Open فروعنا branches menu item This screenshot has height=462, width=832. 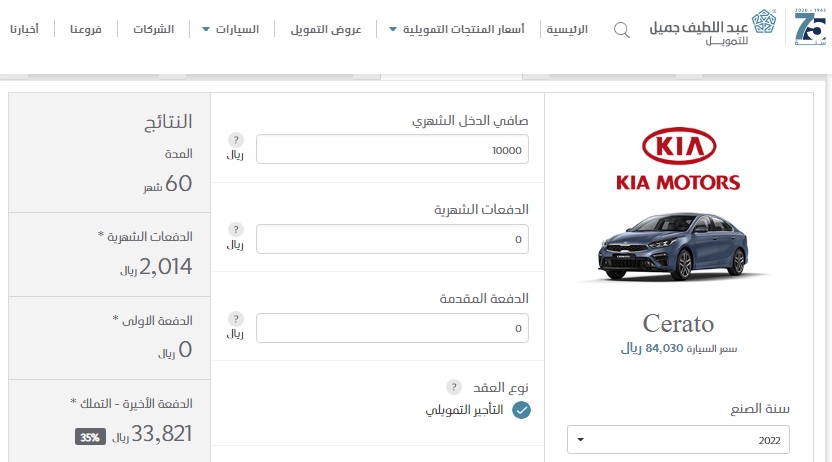click(86, 29)
